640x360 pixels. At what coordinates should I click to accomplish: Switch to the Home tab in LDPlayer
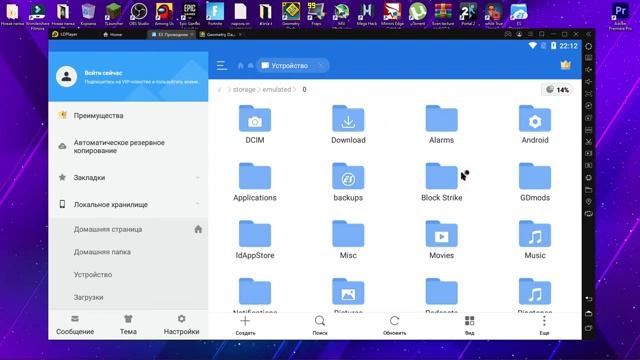[112, 35]
